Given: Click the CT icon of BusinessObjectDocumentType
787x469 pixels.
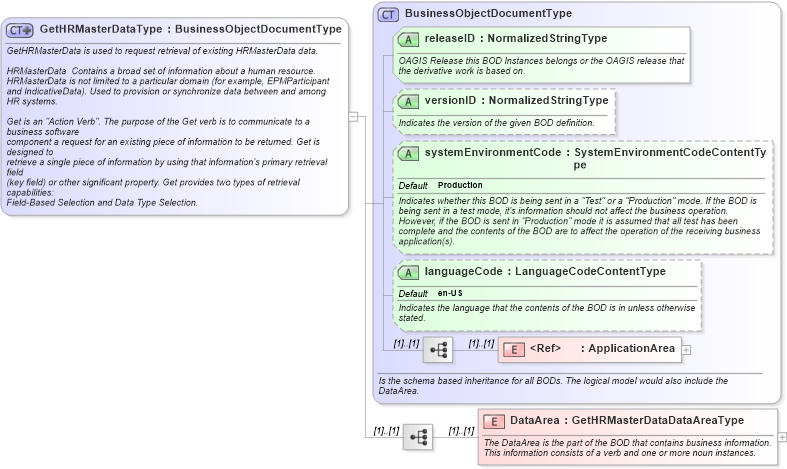Looking at the screenshot, I should tap(388, 15).
